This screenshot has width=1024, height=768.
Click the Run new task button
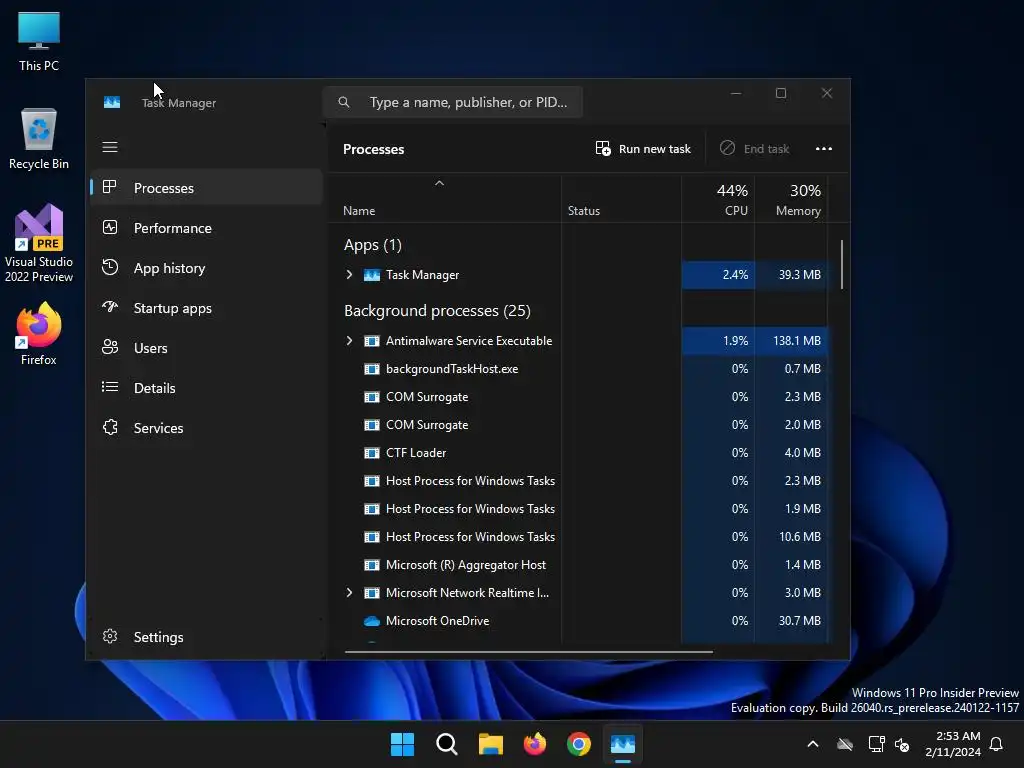click(643, 149)
